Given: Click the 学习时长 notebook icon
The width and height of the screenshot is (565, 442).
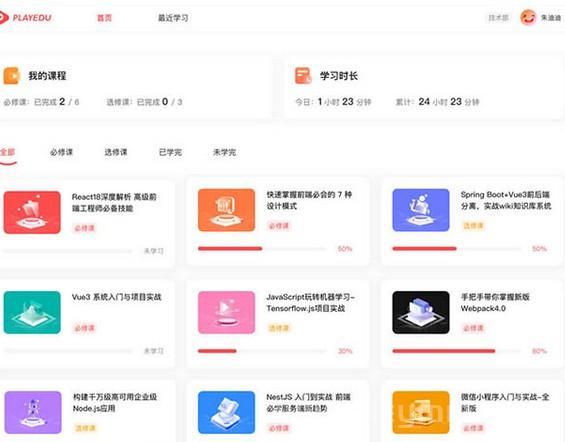Looking at the screenshot, I should pos(303,76).
